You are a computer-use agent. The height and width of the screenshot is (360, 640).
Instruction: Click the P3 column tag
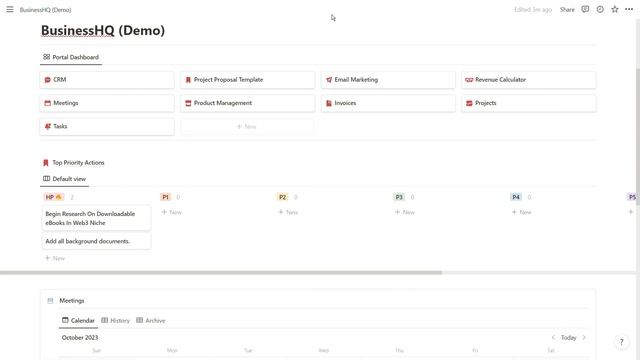pyautogui.click(x=399, y=197)
